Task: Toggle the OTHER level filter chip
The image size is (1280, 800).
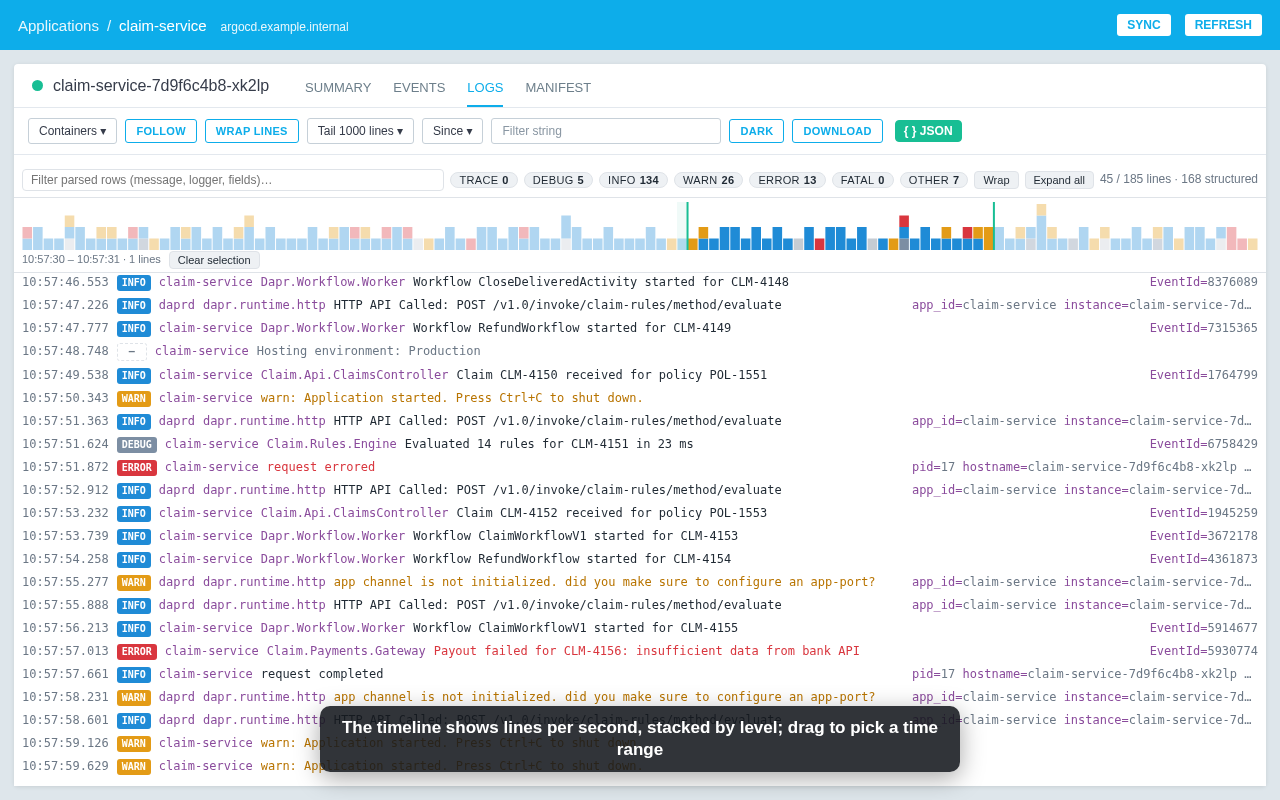Action: click(934, 180)
